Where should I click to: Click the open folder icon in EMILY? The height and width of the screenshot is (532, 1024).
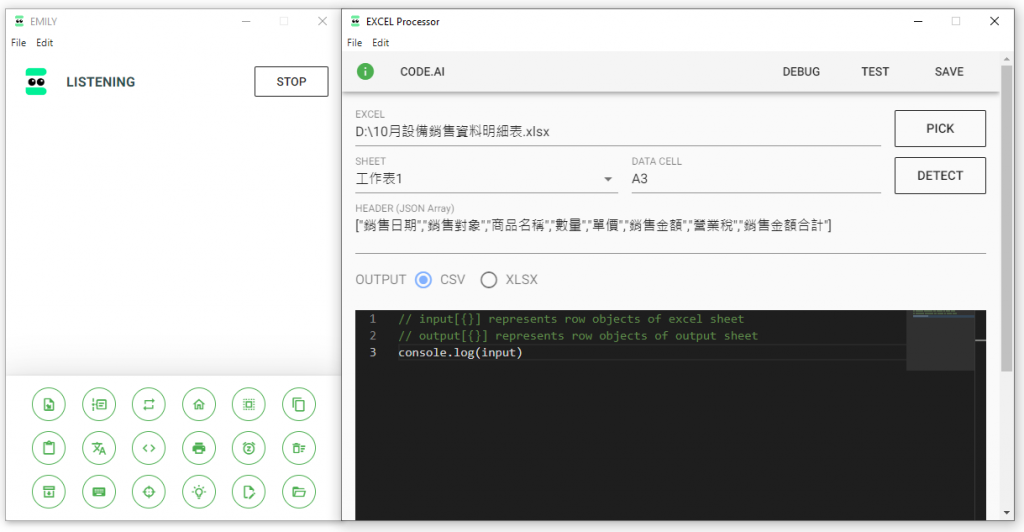299,492
